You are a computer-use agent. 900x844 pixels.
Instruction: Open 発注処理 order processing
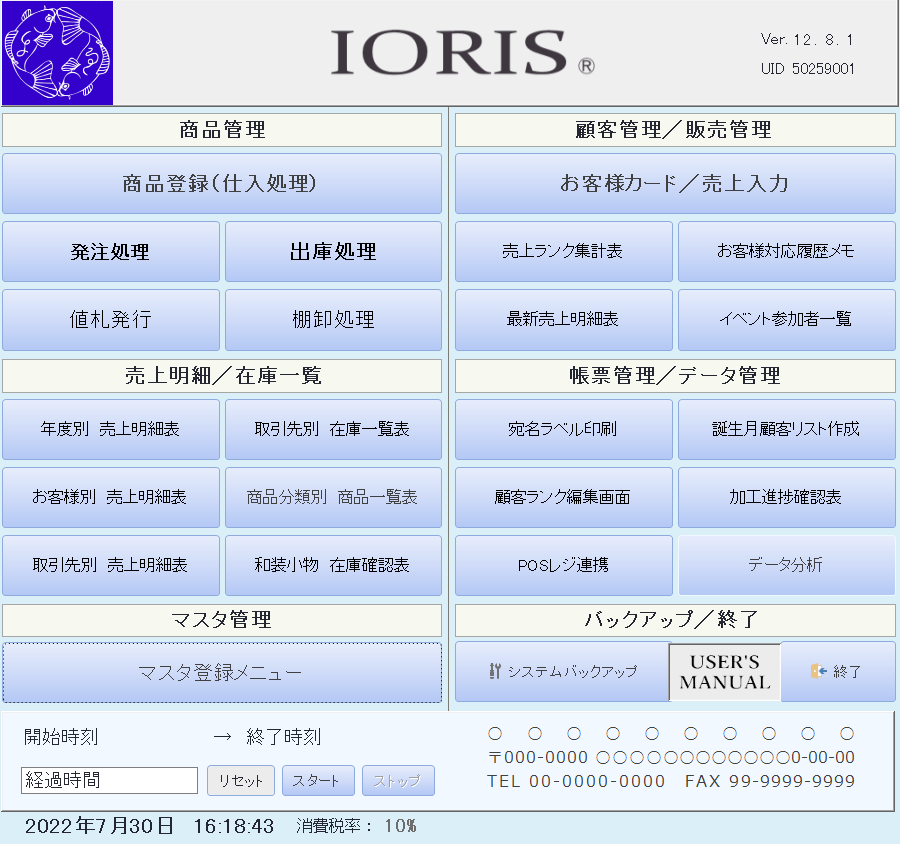pos(111,251)
